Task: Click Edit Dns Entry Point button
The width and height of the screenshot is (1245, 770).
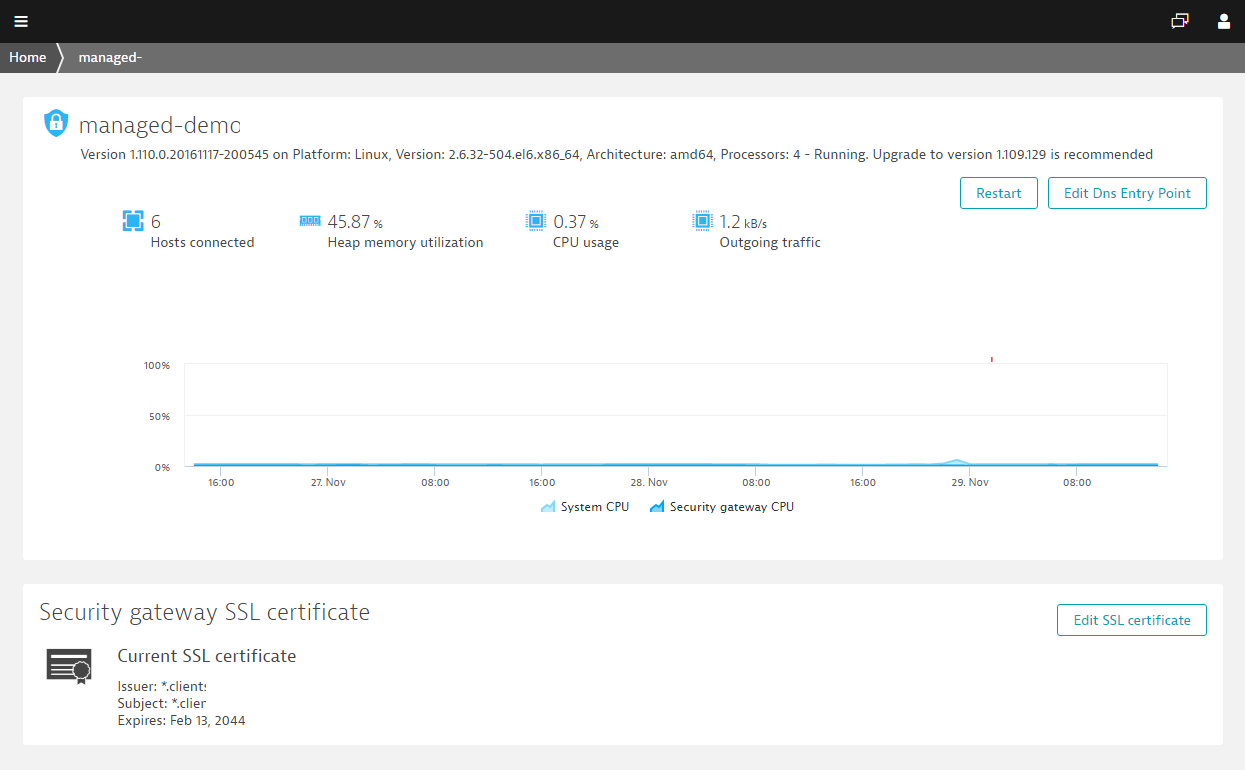Action: 1127,193
